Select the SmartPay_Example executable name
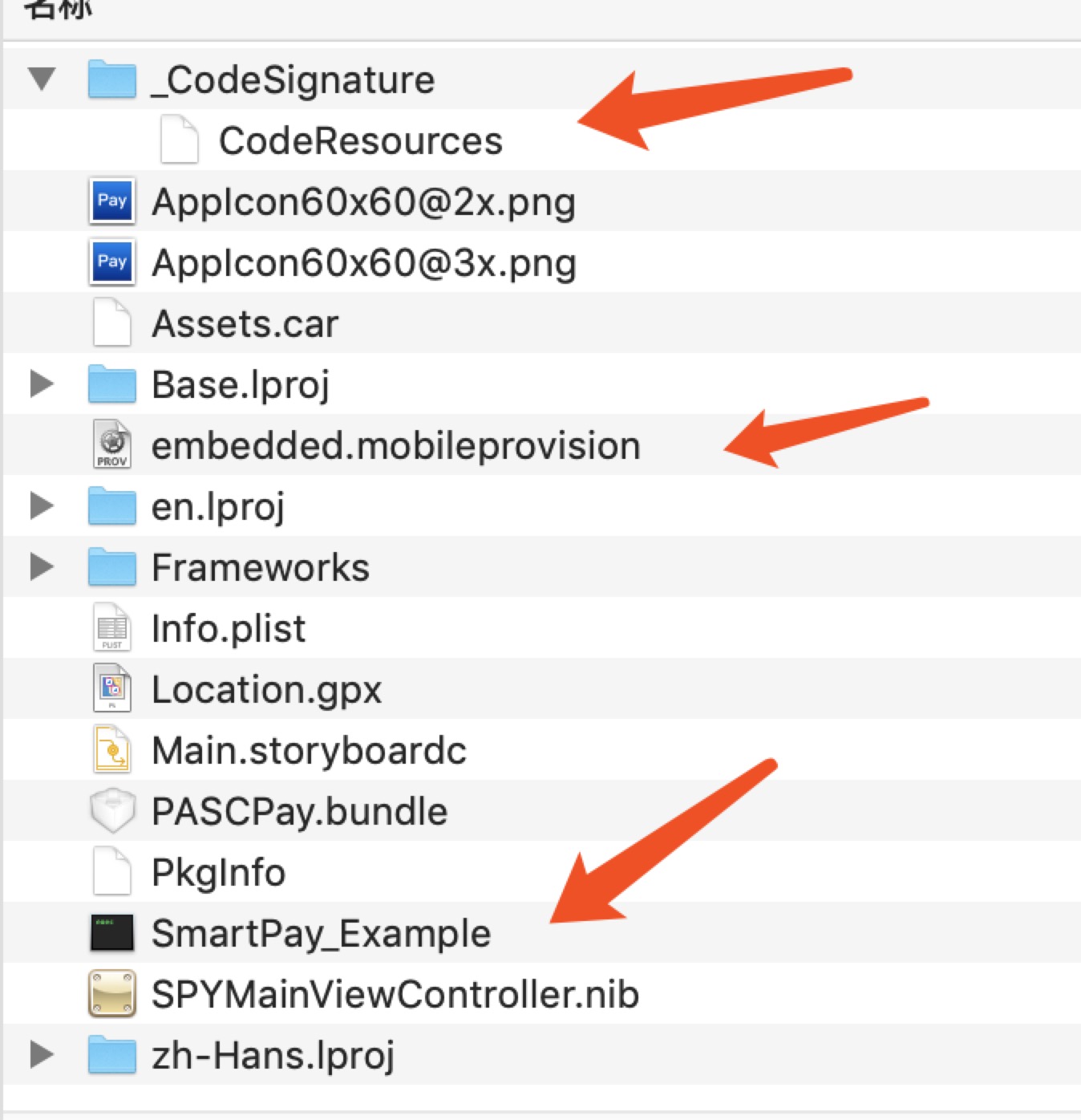The image size is (1081, 1120). (x=321, y=934)
